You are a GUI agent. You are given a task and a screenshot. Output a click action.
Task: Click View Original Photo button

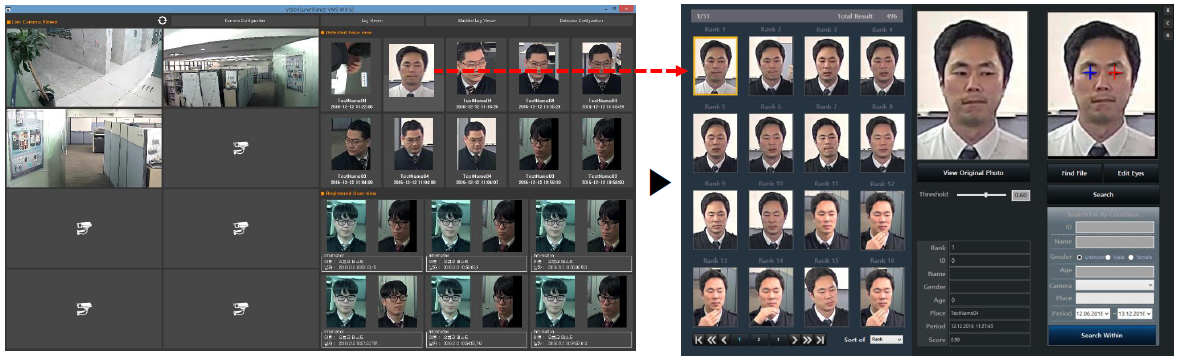pos(974,172)
